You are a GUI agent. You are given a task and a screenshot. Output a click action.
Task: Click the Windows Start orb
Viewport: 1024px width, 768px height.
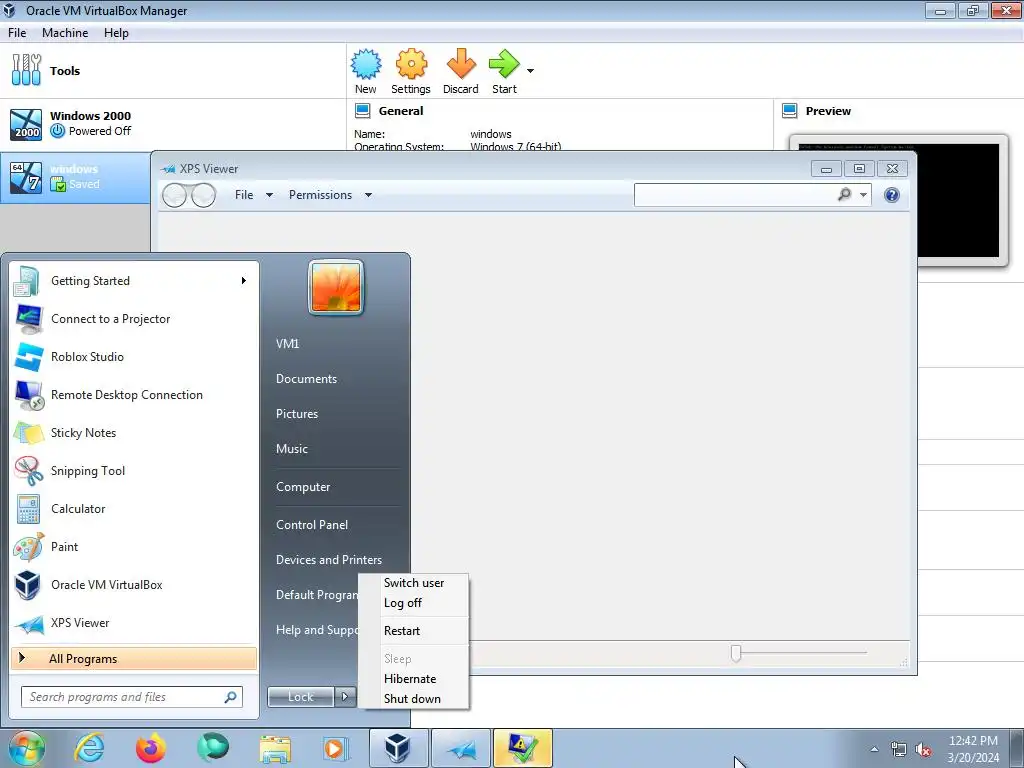[27, 748]
